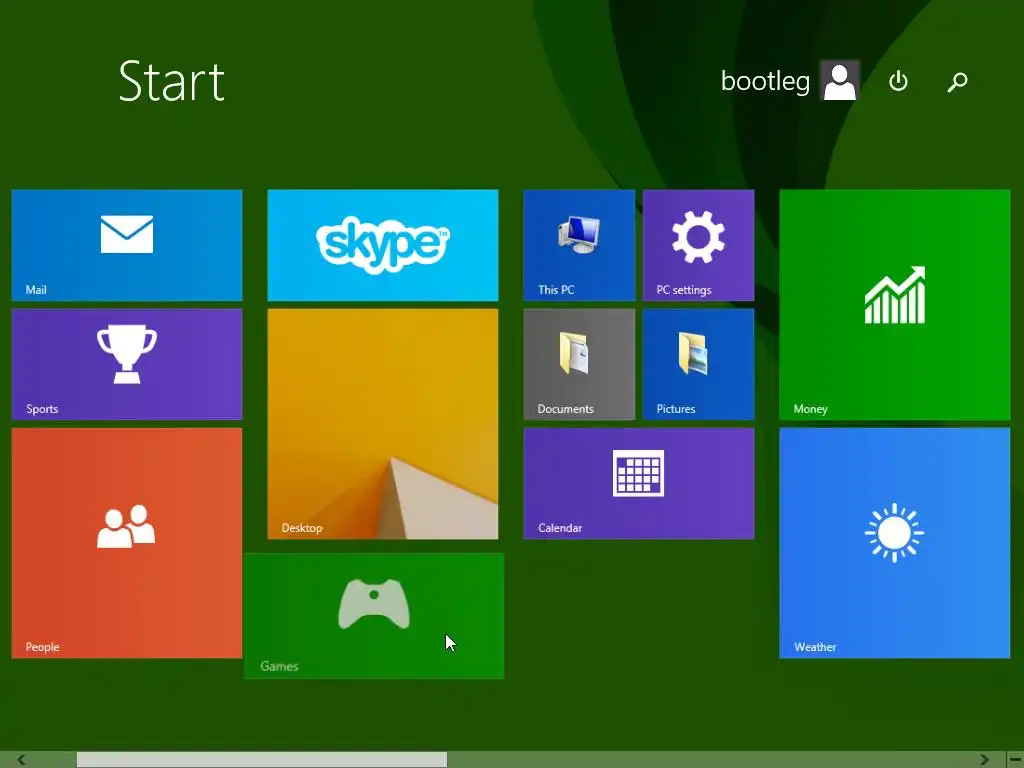The image size is (1024, 768).
Task: Launch the Games controller tile
Action: [x=374, y=616]
